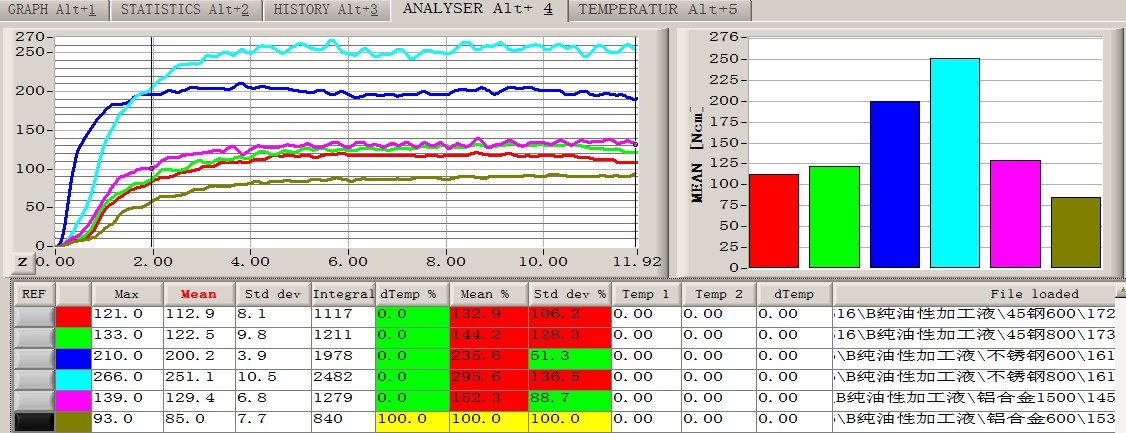Viewport: 1126px width, 433px height.
Task: Click the cyan bar in the MEAN chart
Action: [954, 163]
